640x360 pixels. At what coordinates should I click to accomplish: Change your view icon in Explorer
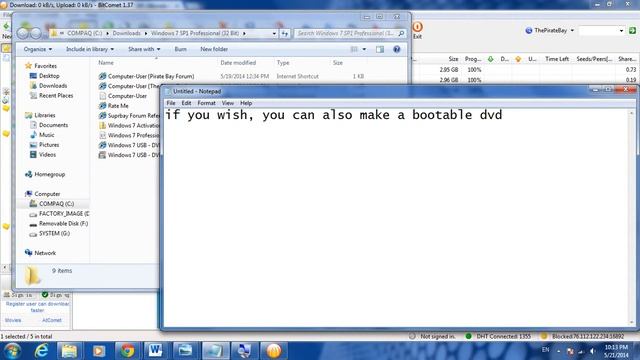point(354,49)
